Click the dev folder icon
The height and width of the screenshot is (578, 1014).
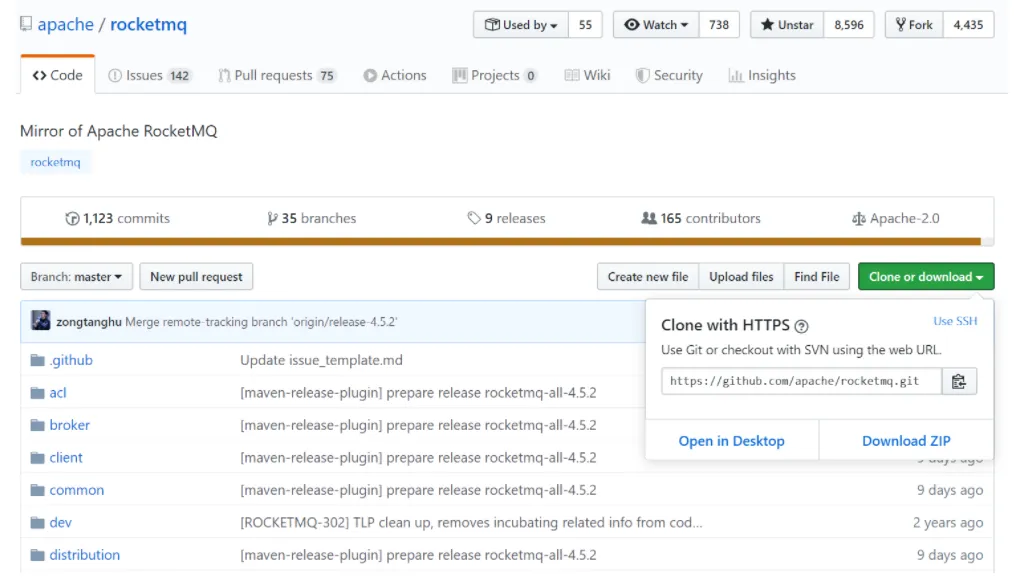pos(38,522)
